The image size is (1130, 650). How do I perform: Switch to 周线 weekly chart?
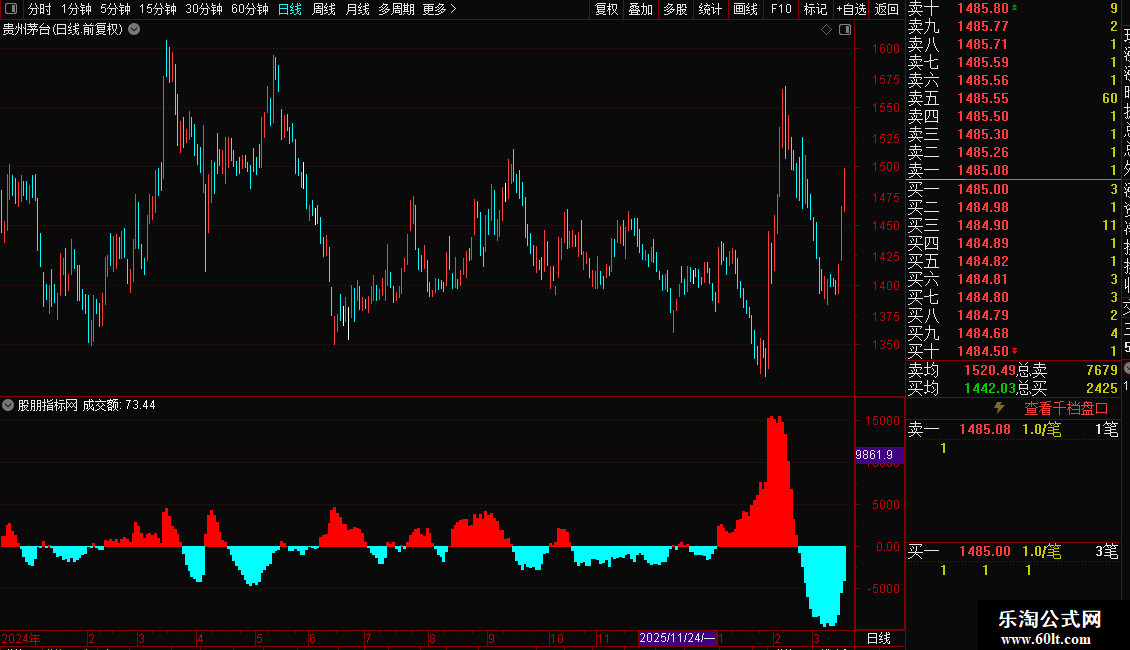click(x=324, y=9)
